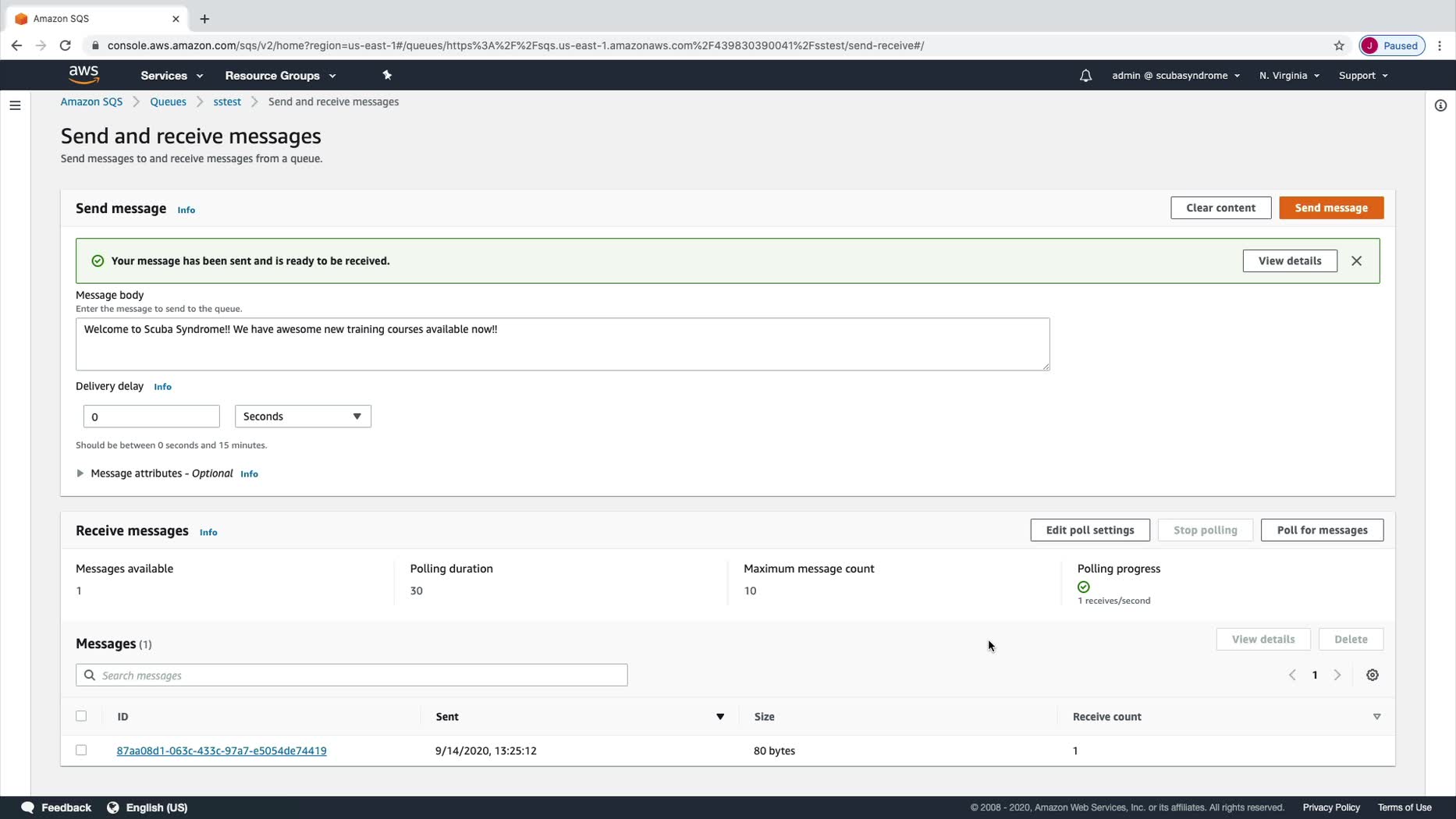Viewport: 1456px width, 819px height.
Task: Click into the Message body text area
Action: (x=563, y=344)
